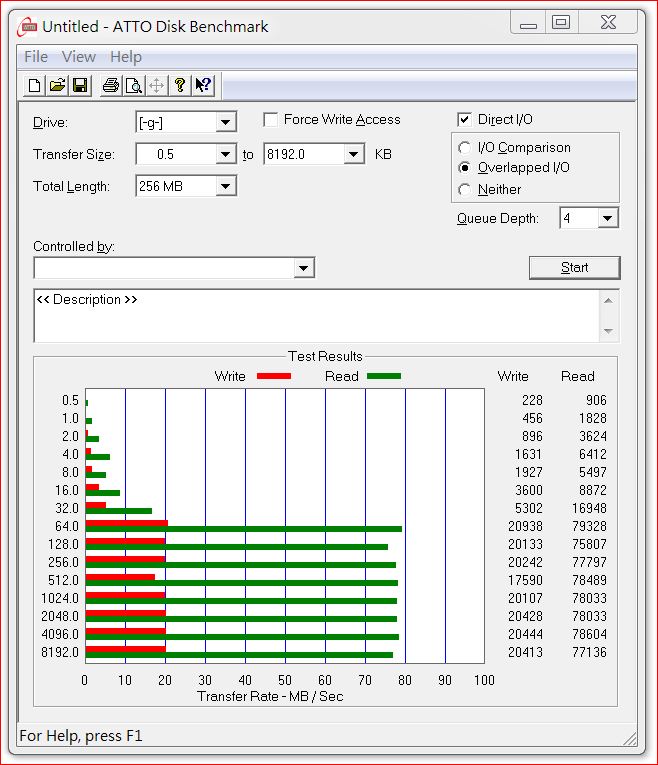
Task: Select the I/O Comparison radio button
Action: (x=465, y=148)
